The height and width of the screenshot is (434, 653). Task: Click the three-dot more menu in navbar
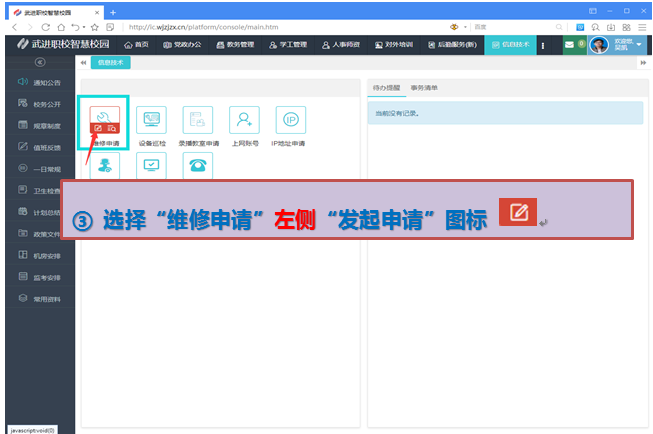tap(543, 45)
